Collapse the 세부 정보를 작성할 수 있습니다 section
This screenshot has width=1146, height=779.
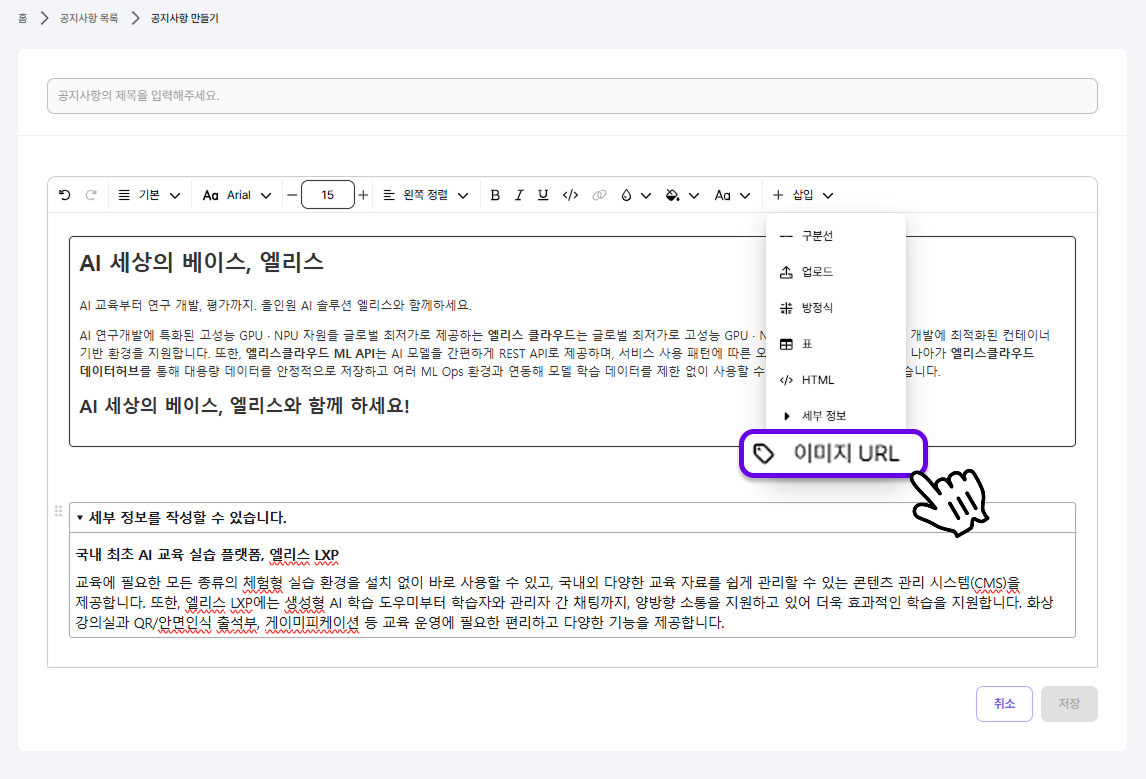(x=80, y=517)
